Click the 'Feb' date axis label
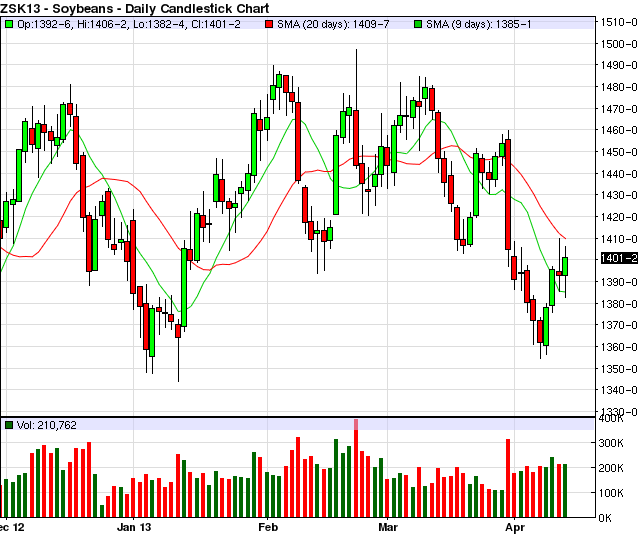This screenshot has height=536, width=640. [x=268, y=527]
